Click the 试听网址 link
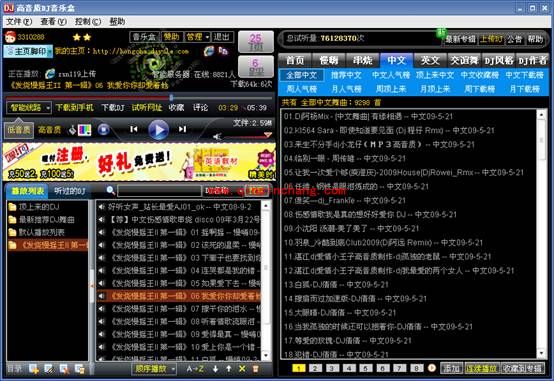 (x=147, y=107)
